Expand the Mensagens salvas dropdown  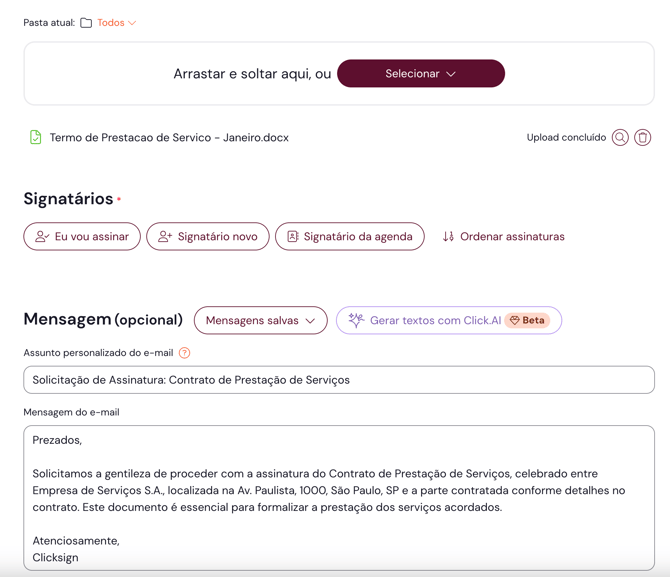click(x=260, y=321)
